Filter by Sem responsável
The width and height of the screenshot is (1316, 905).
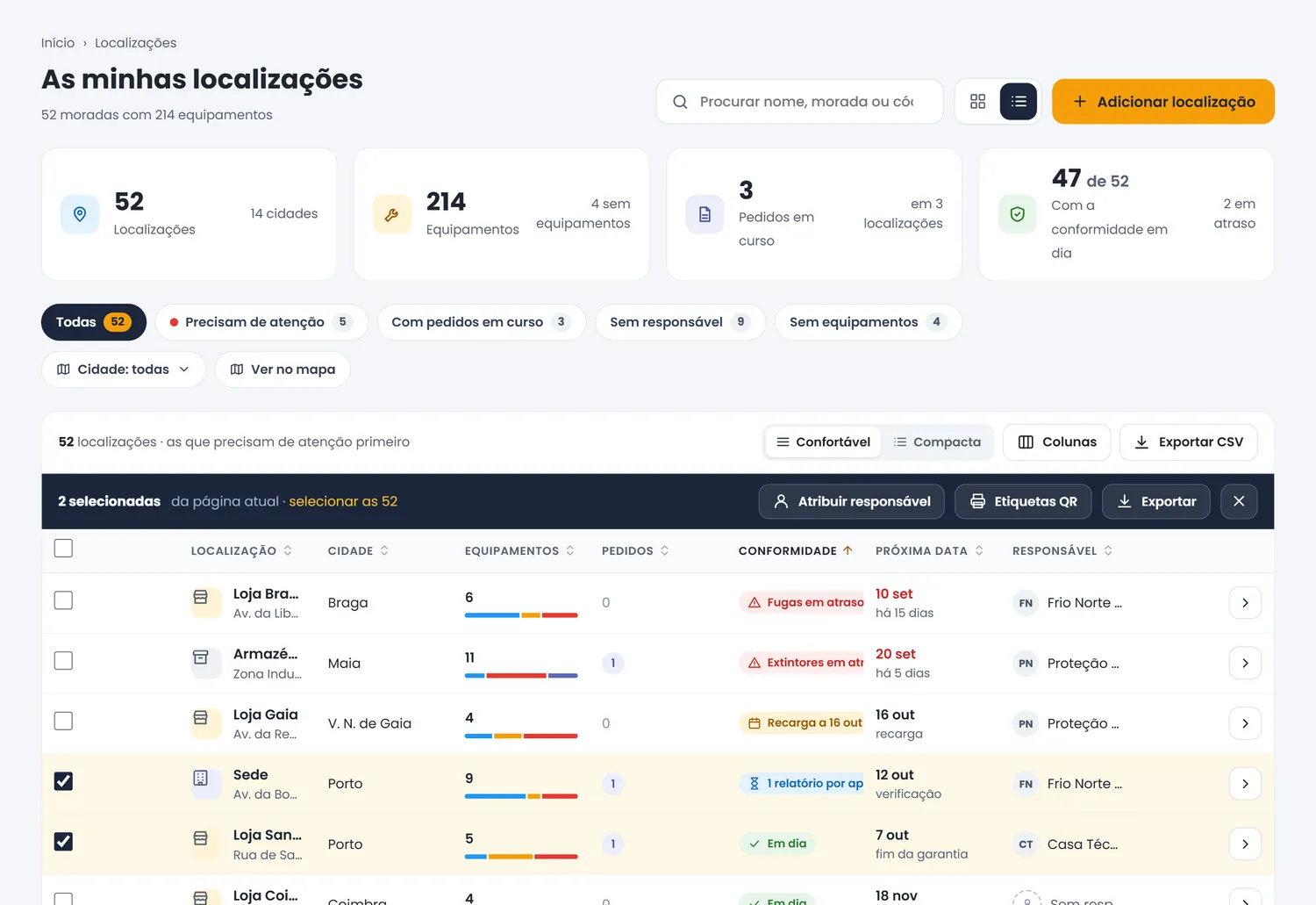(680, 322)
